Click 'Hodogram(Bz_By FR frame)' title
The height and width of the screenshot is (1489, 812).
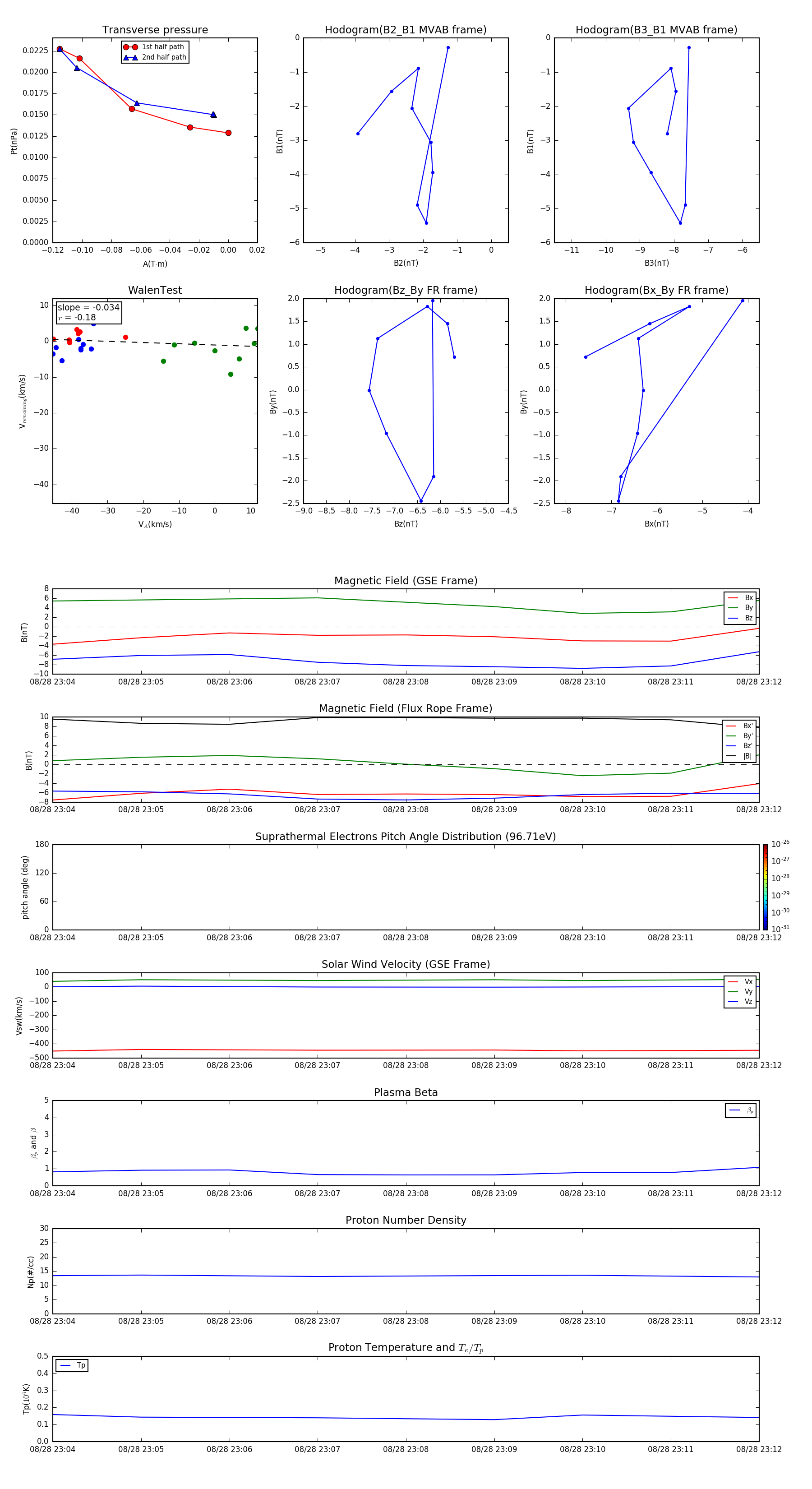point(406,290)
